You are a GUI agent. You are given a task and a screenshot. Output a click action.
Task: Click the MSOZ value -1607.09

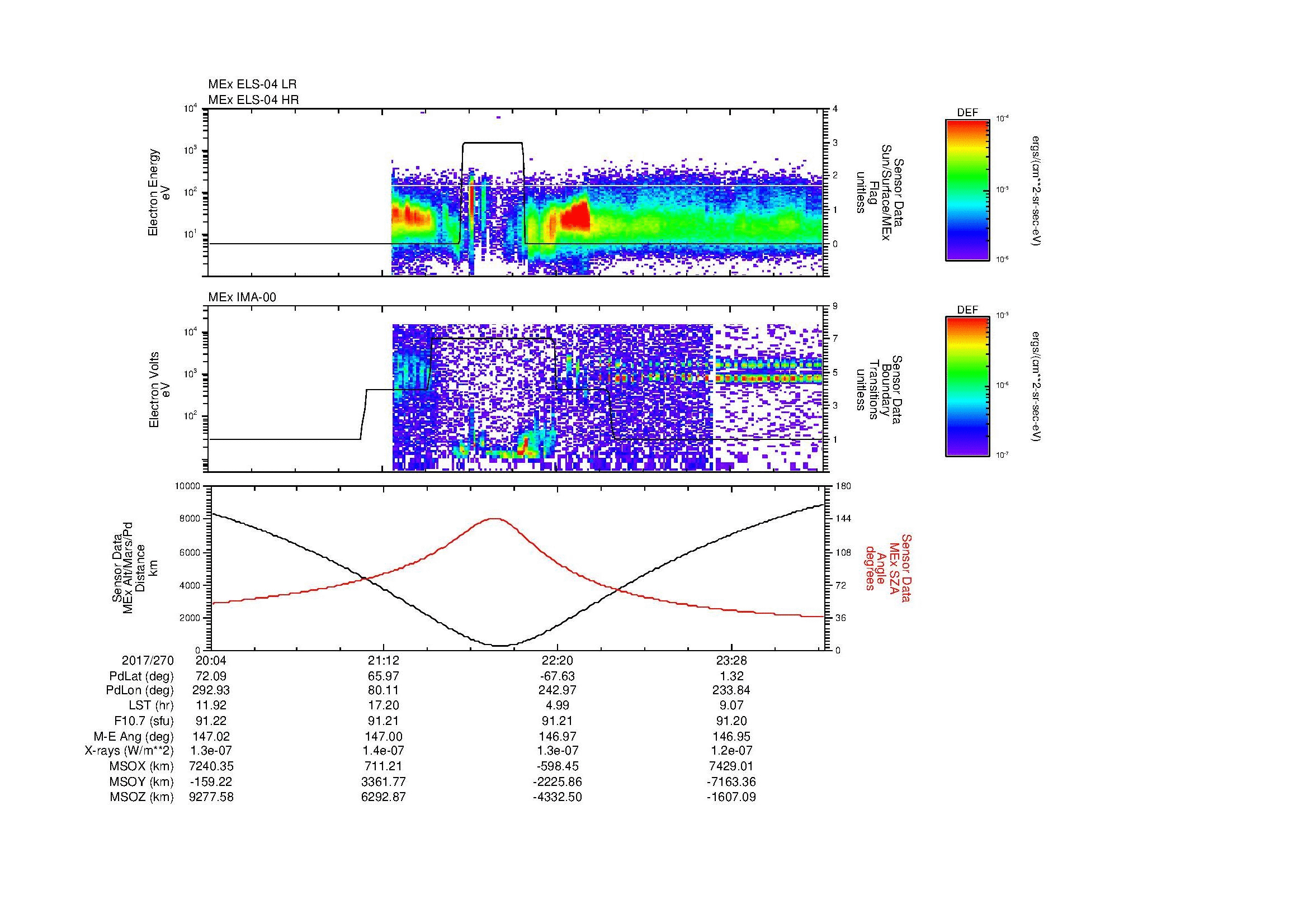pos(731,798)
